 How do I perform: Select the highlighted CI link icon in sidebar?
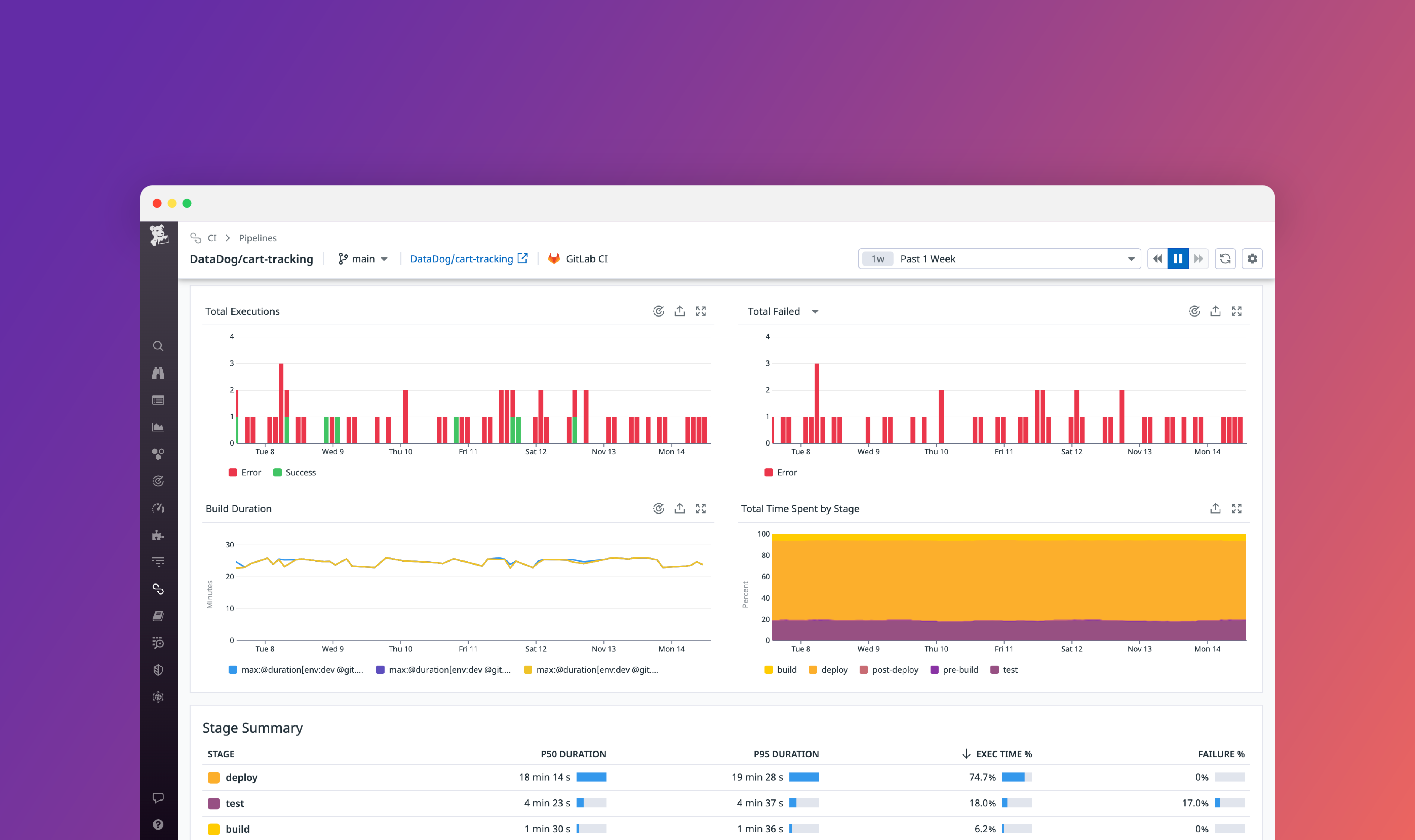(159, 589)
